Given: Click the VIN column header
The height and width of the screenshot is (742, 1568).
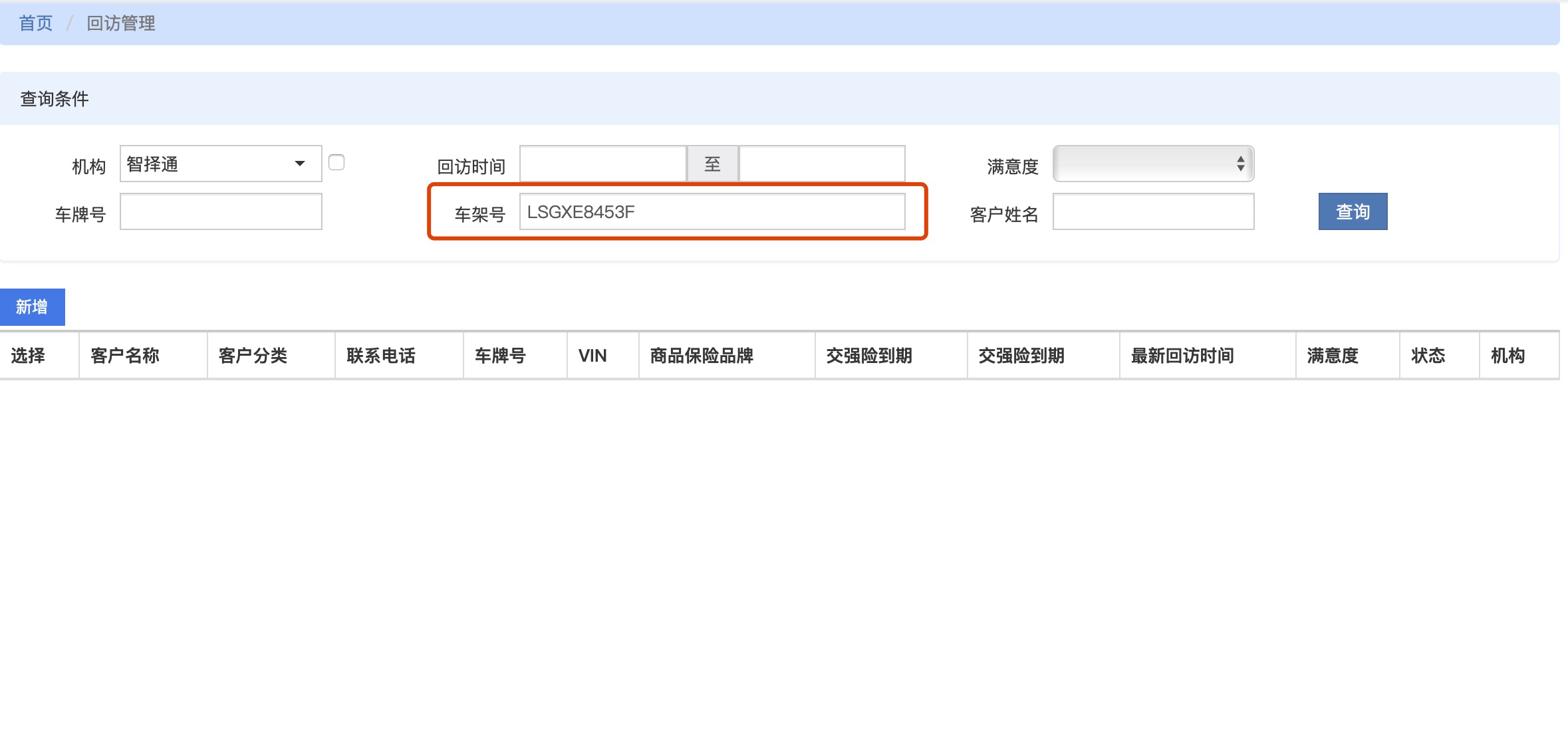Looking at the screenshot, I should tap(592, 356).
